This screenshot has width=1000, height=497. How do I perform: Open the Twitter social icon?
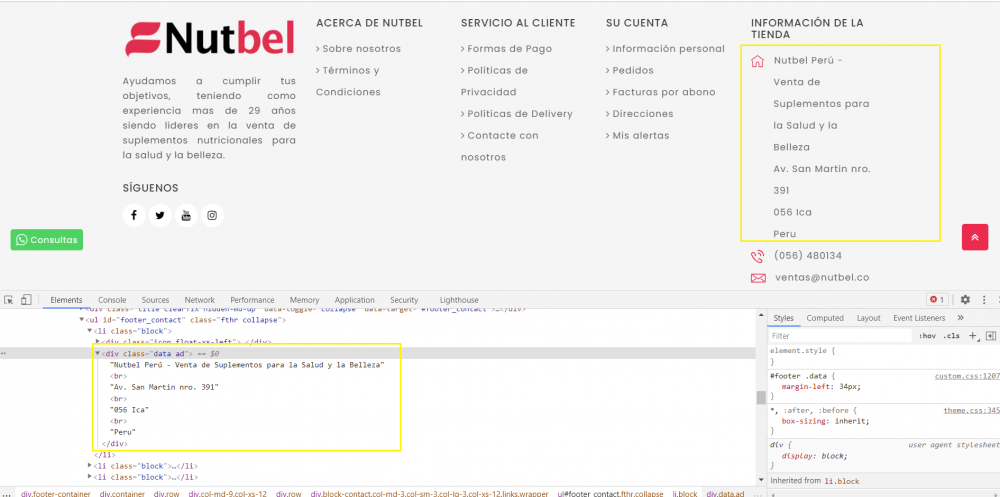160,216
